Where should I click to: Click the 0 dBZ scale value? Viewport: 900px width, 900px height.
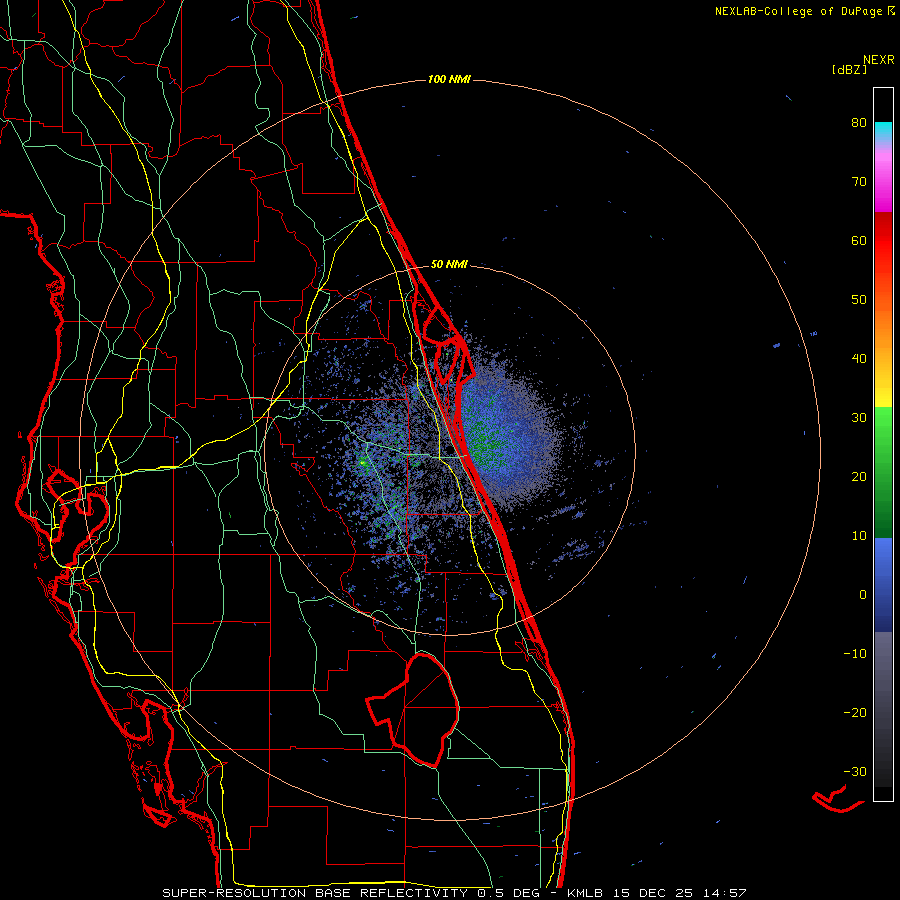[863, 595]
